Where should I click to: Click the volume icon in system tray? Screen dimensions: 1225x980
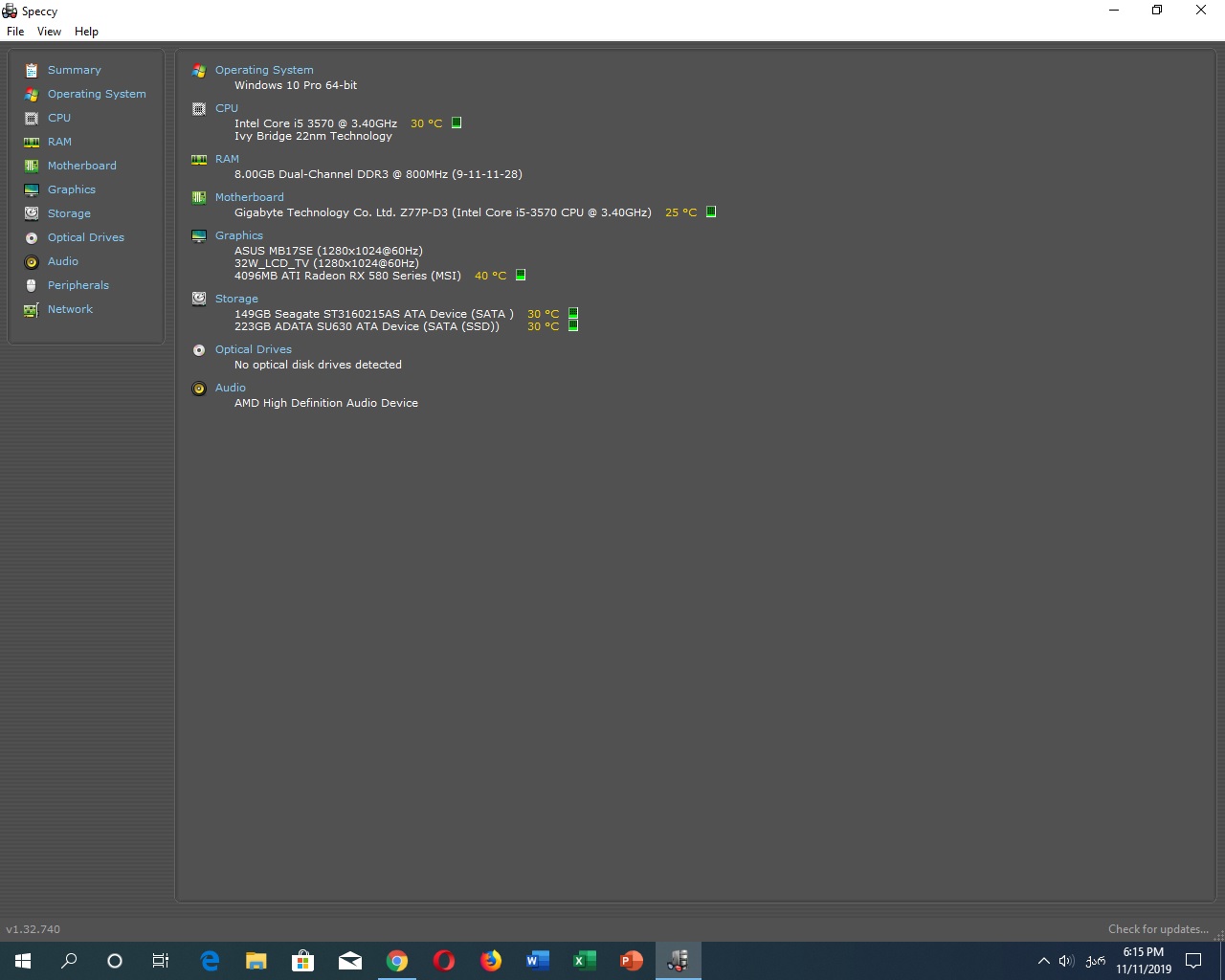(x=1067, y=961)
